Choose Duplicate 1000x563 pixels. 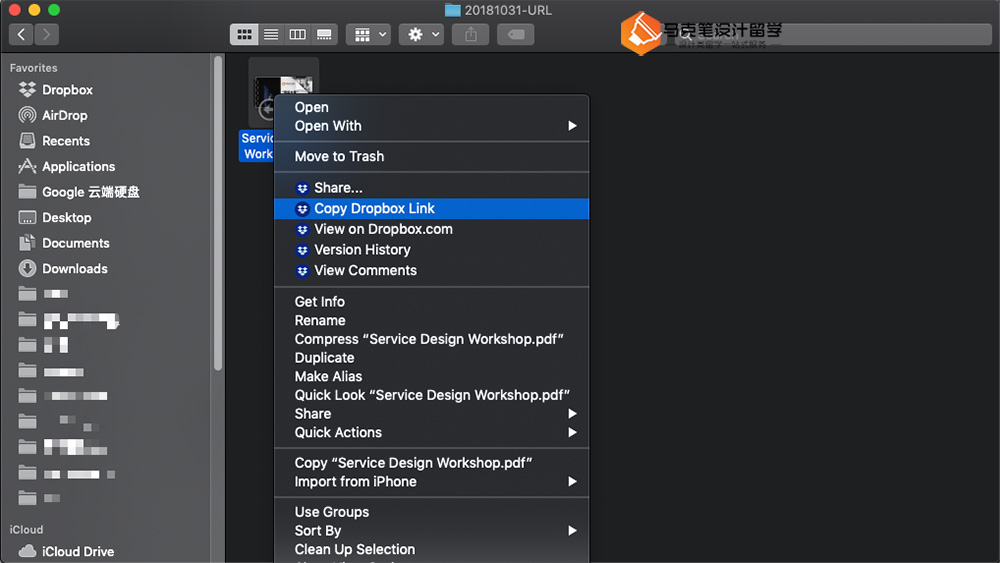tap(431, 358)
